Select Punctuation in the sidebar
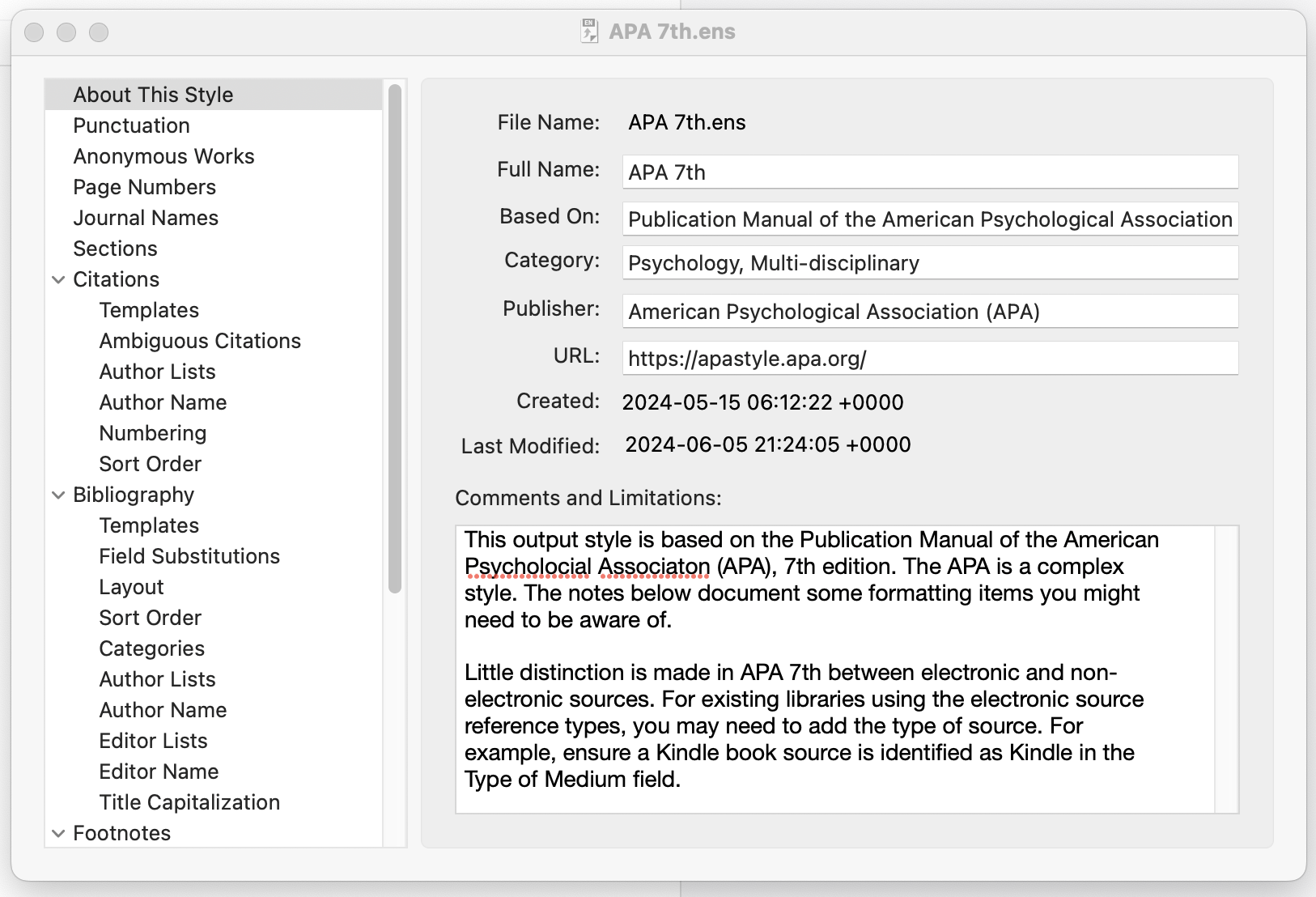Image resolution: width=1316 pixels, height=897 pixels. point(131,125)
